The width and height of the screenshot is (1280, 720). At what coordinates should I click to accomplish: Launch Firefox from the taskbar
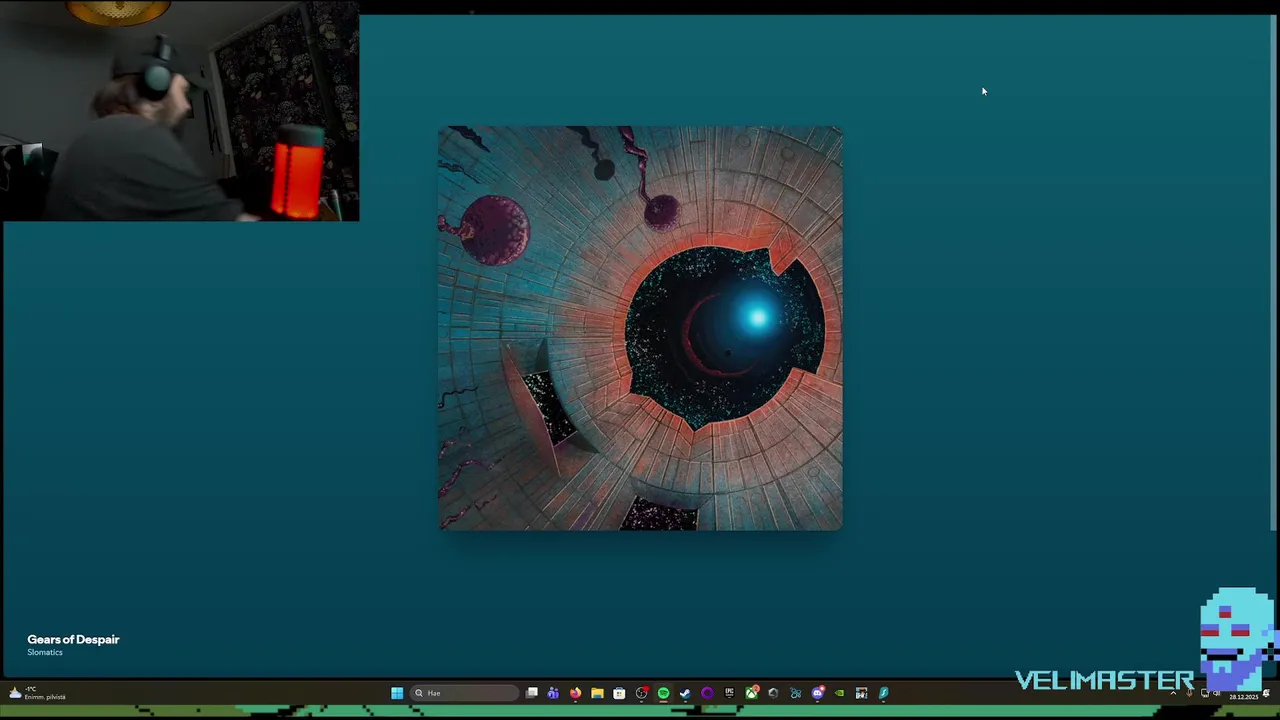pos(575,693)
